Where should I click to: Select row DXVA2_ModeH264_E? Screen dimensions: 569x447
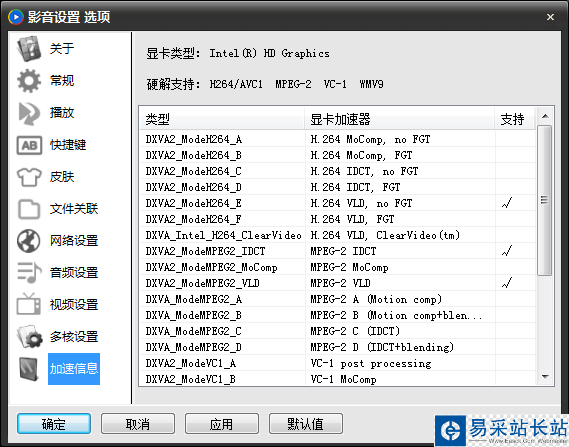[337, 203]
